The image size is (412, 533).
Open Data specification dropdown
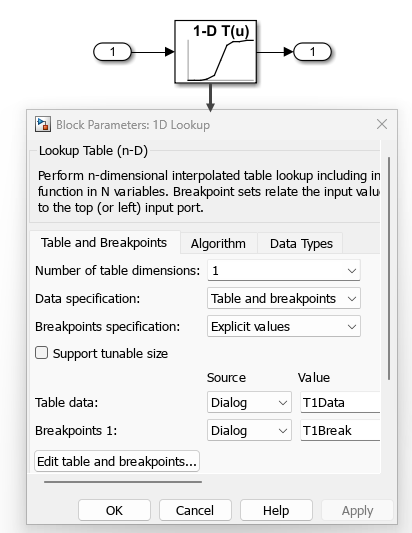pyautogui.click(x=284, y=298)
